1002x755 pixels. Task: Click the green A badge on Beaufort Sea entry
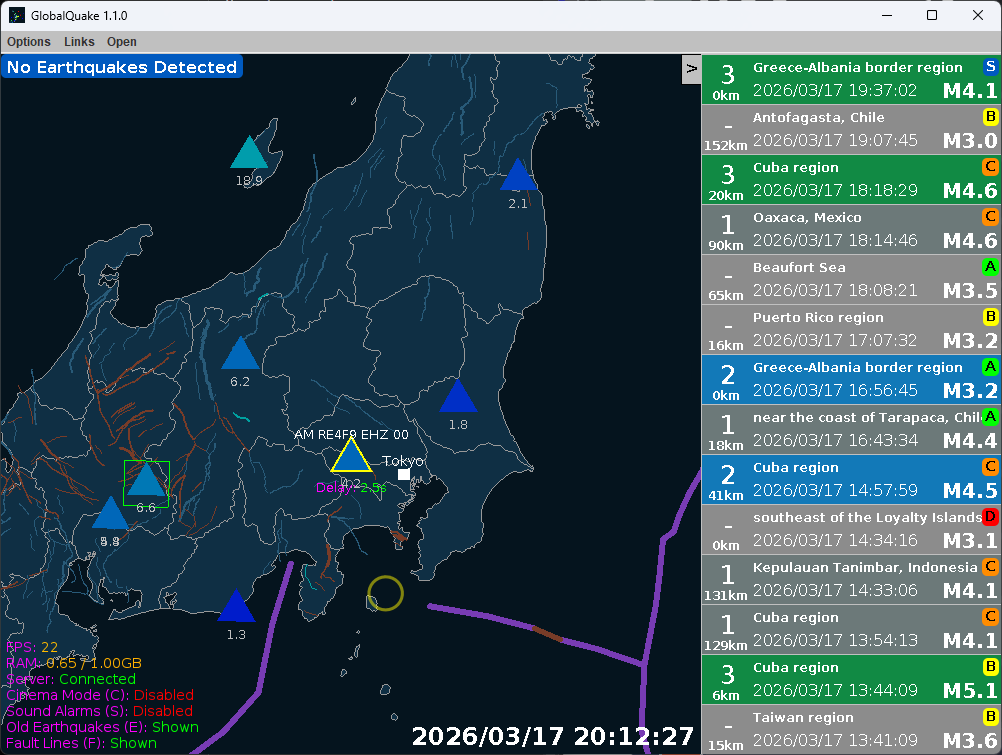[991, 267]
